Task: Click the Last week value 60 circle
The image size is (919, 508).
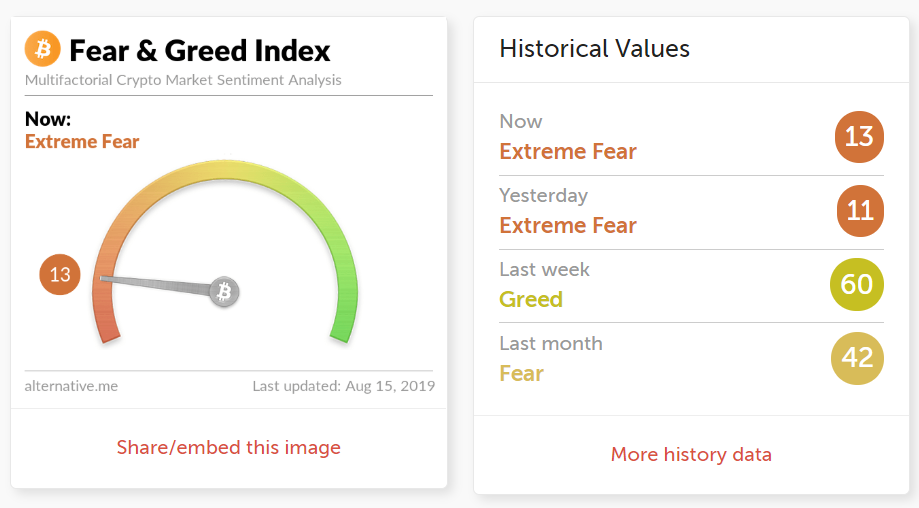Action: coord(857,285)
